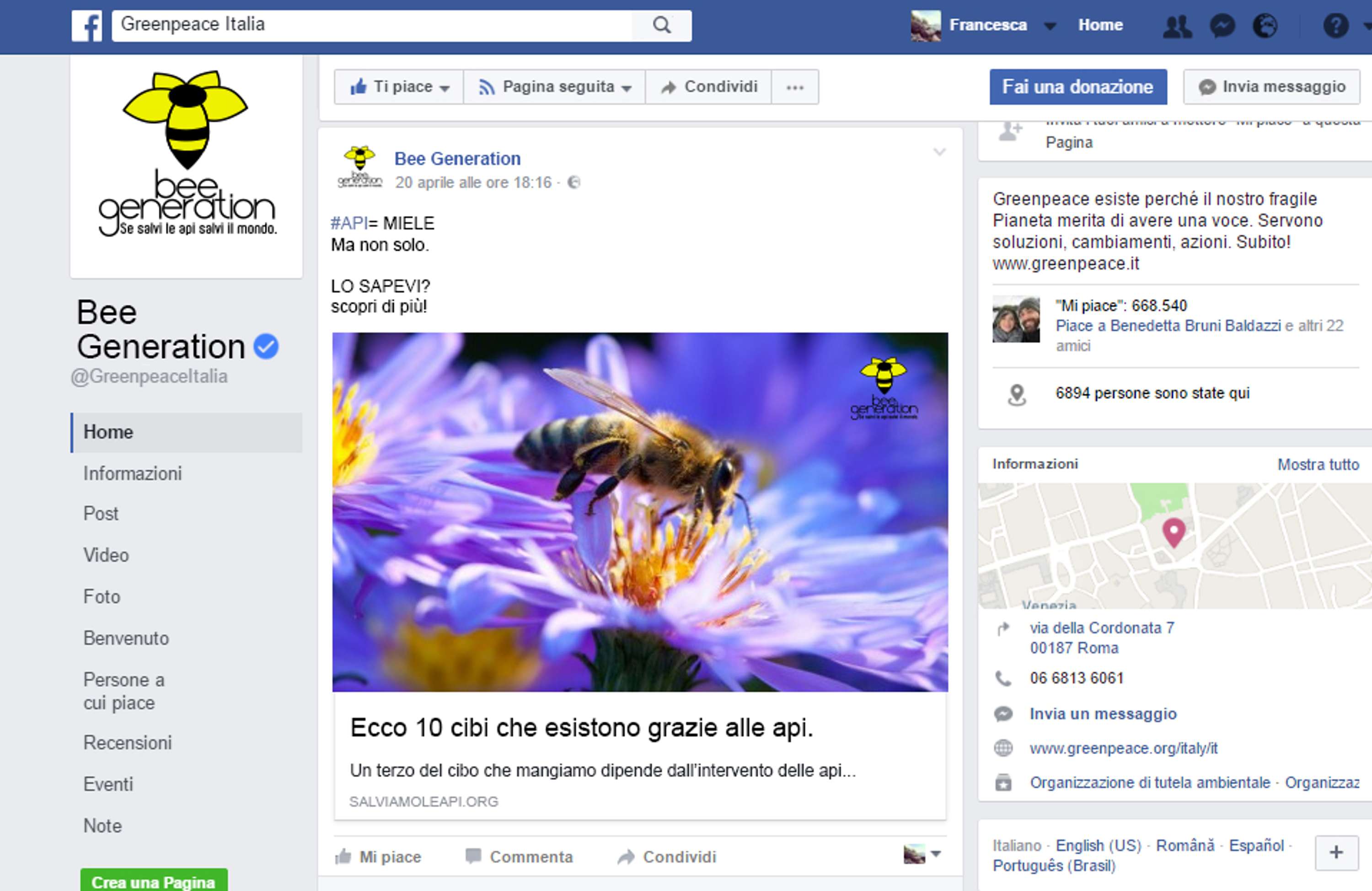
Task: Click the Greenpeace Italia search field
Action: click(x=372, y=25)
